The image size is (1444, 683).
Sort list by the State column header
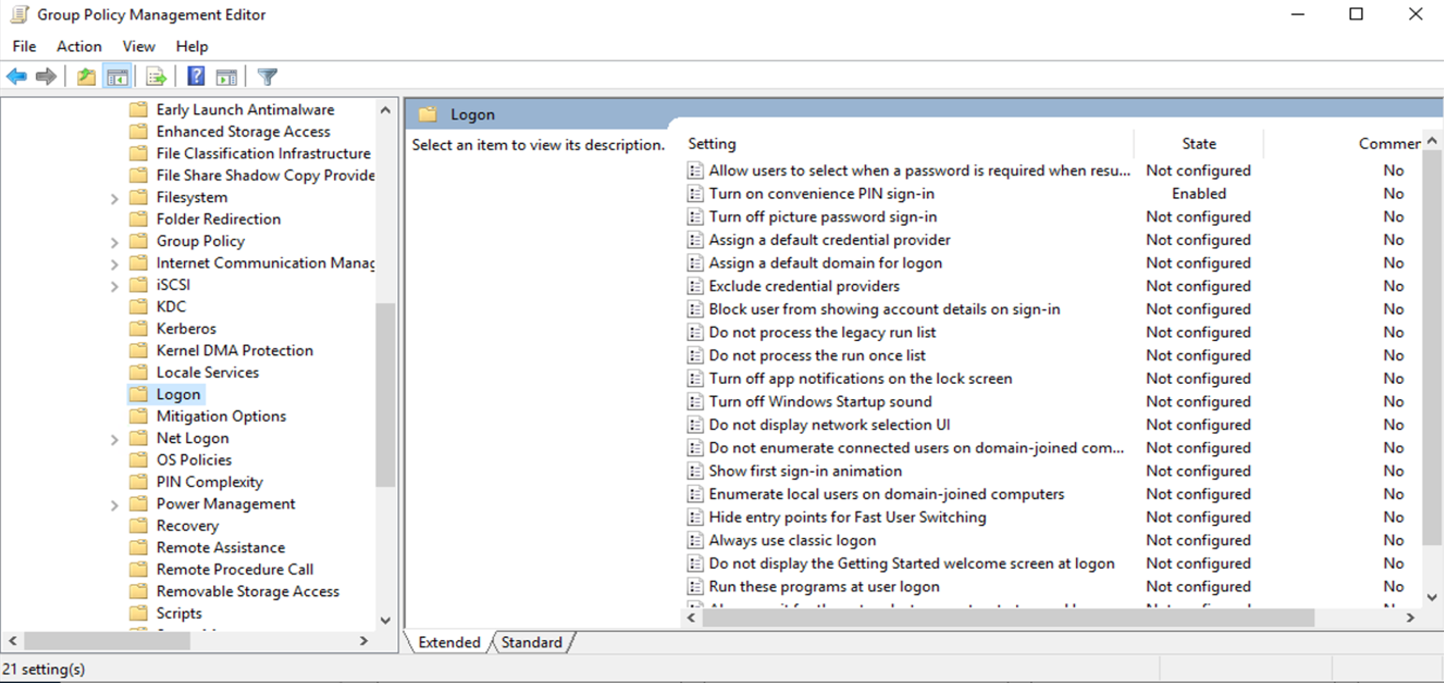1198,144
